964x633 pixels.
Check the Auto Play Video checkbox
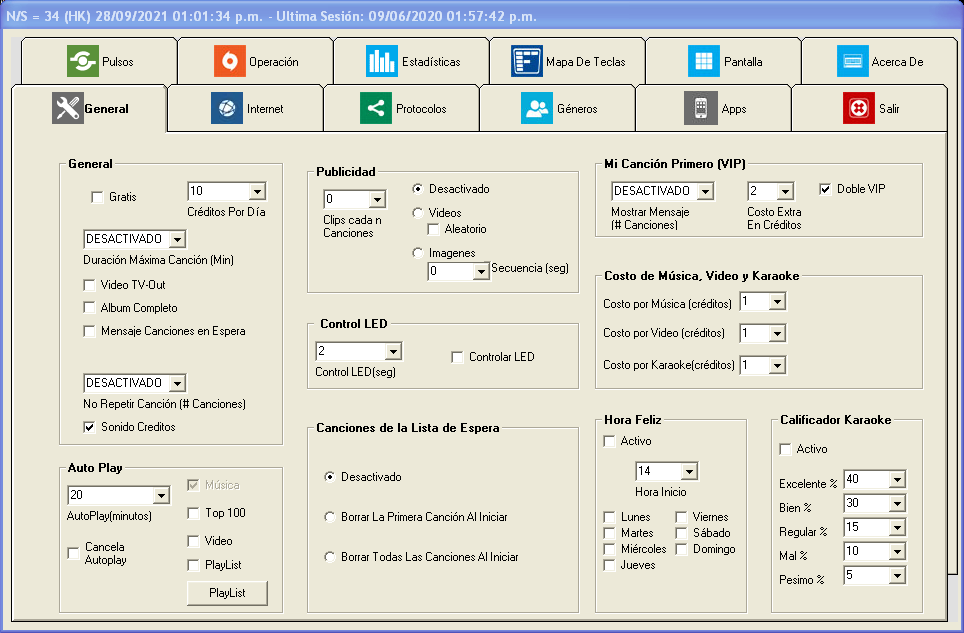tap(193, 541)
